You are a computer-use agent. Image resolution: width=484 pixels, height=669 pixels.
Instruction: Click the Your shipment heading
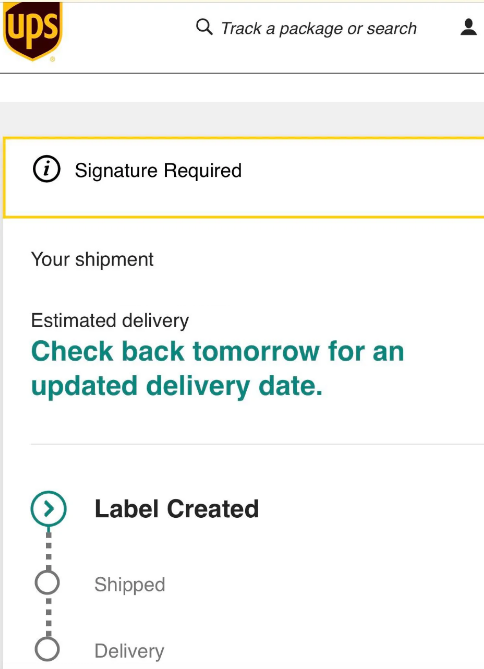pyautogui.click(x=92, y=259)
